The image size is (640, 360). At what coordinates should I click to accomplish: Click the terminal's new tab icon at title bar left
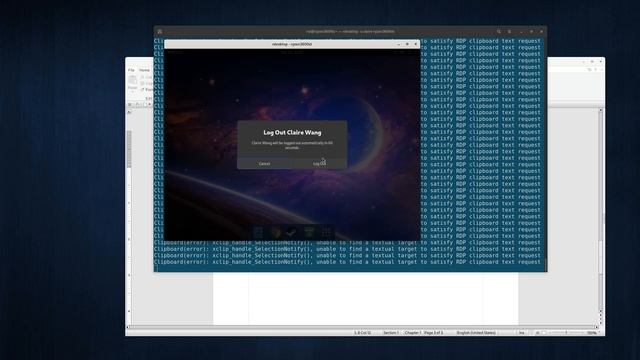pyautogui.click(x=160, y=31)
